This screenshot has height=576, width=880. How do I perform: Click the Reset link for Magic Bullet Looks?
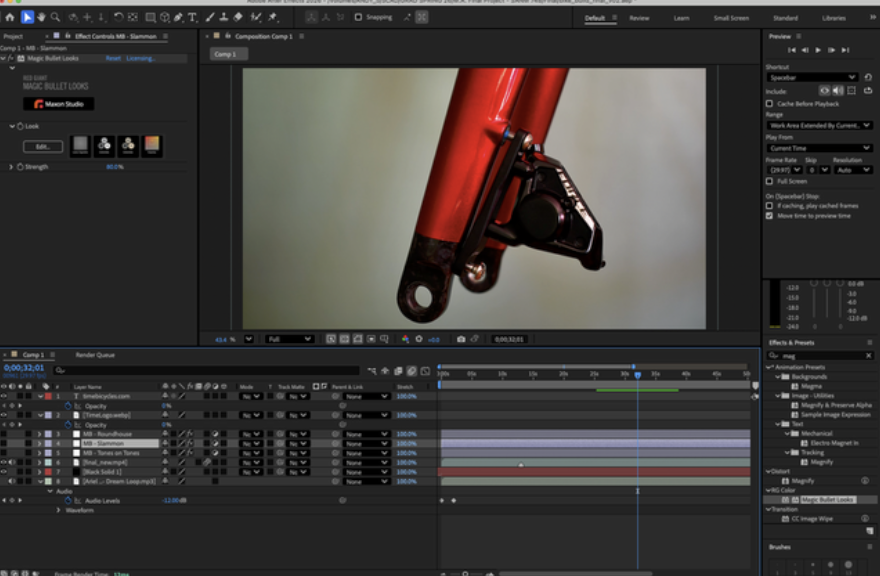tap(113, 58)
